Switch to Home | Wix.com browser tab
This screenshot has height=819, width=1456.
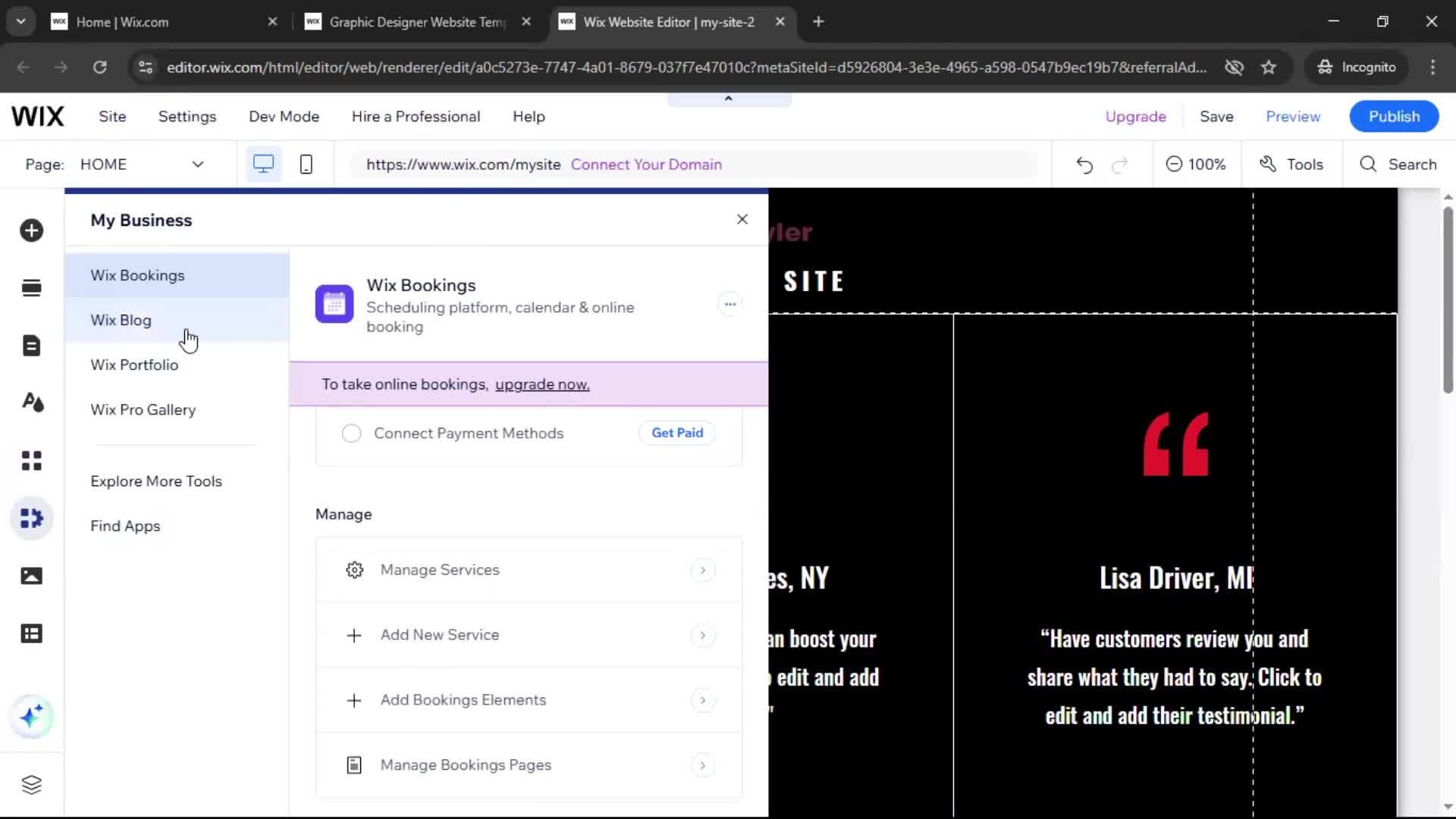pos(165,22)
